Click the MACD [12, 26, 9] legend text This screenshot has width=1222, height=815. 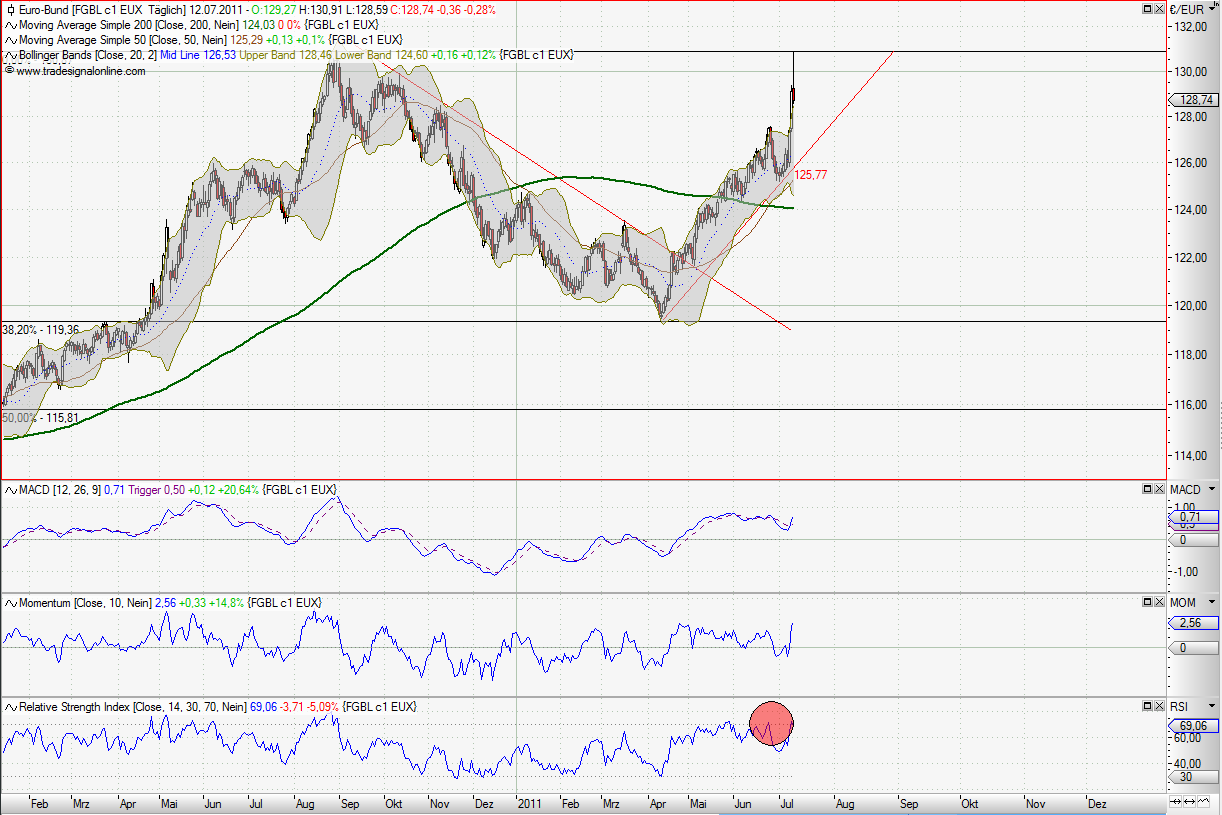[60, 490]
